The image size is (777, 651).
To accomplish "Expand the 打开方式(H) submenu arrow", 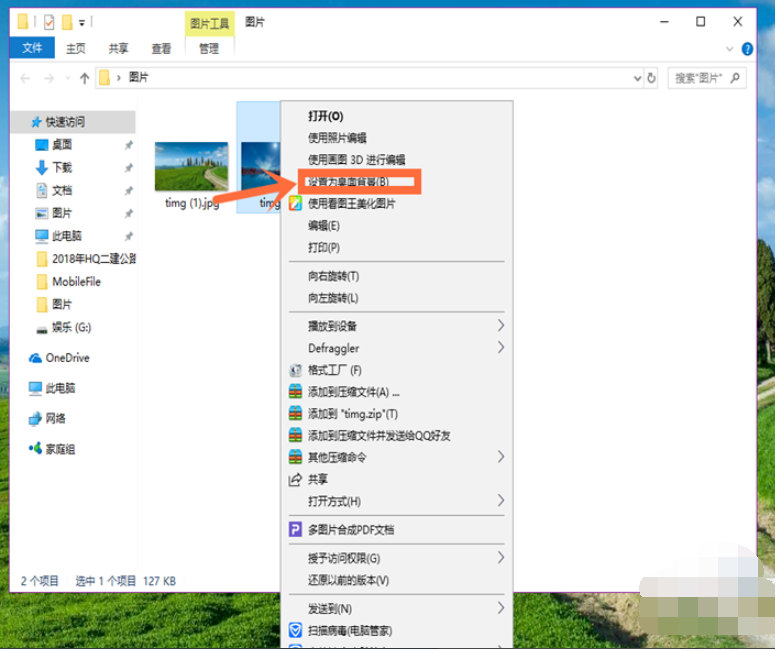I will coord(500,500).
